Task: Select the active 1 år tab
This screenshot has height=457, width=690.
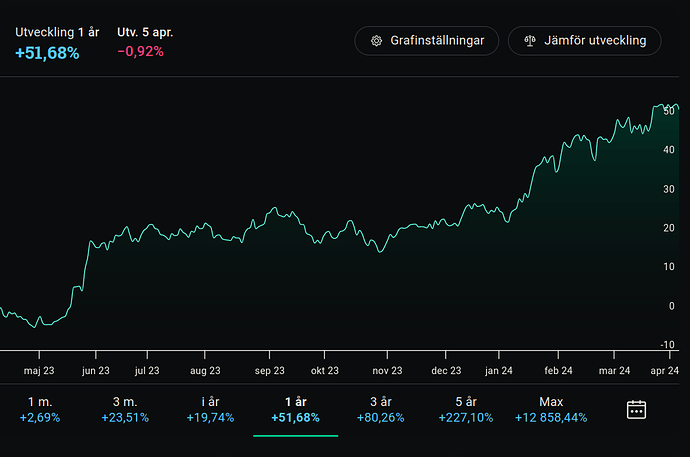Action: tap(296, 409)
